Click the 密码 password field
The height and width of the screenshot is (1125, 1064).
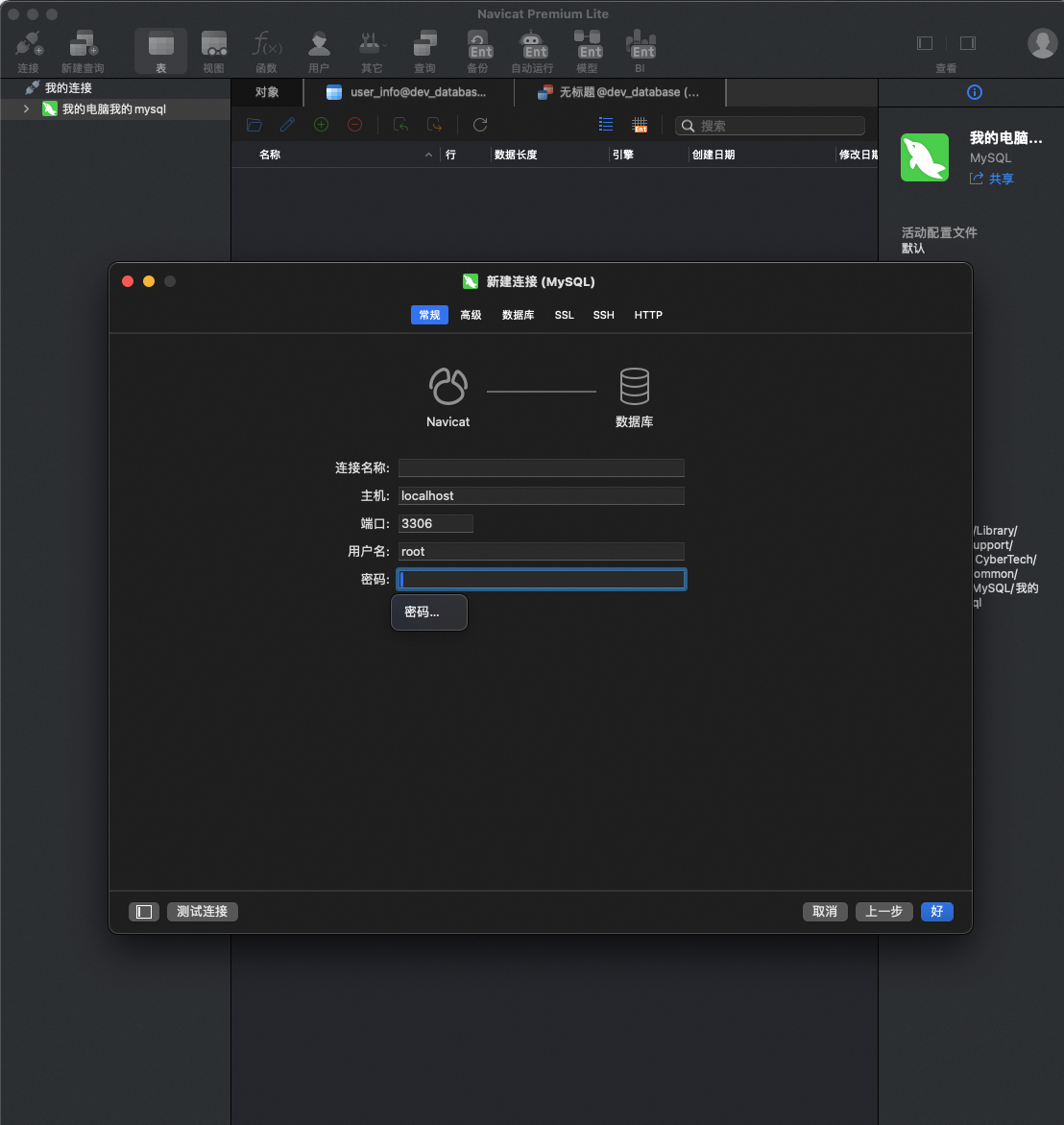[542, 579]
